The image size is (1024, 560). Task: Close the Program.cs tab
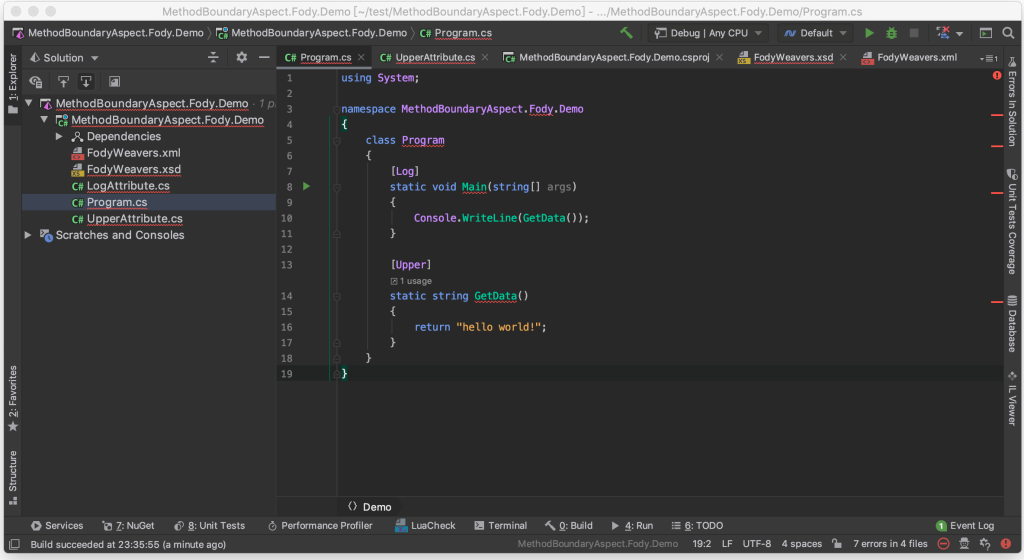click(361, 57)
